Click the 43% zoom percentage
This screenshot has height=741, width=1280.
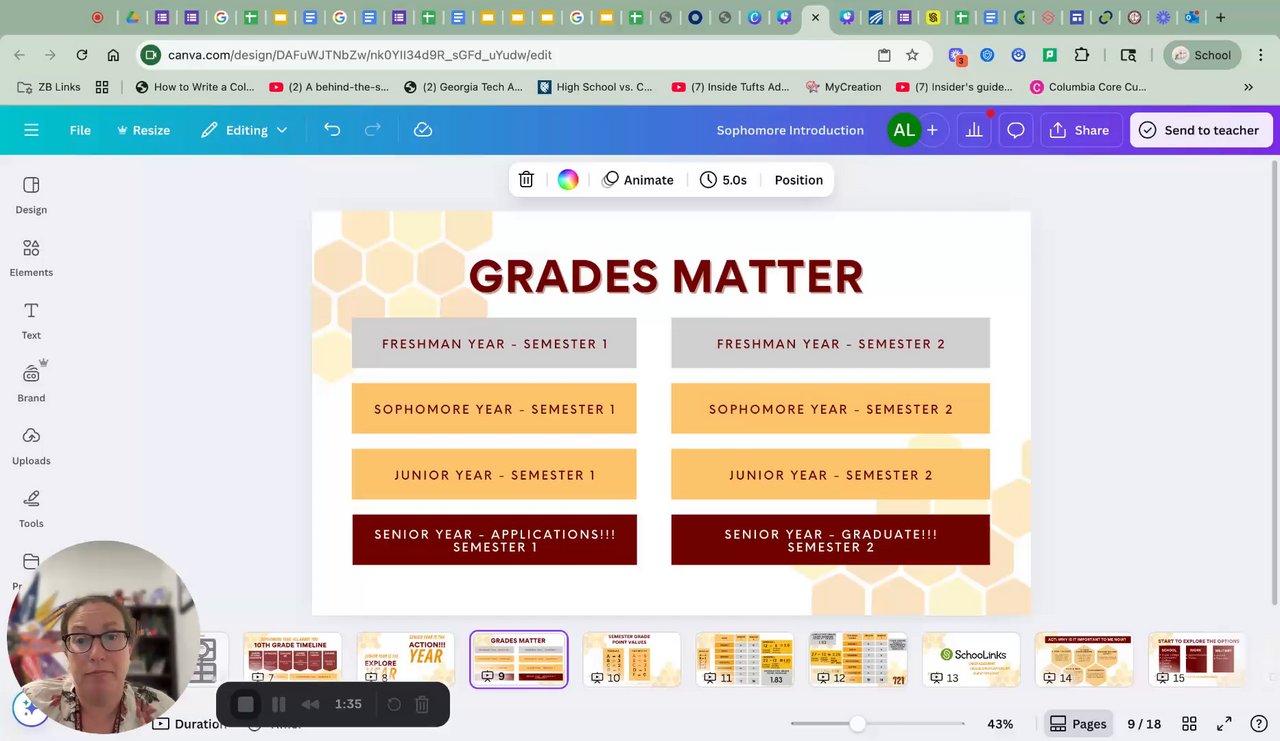coord(1000,724)
